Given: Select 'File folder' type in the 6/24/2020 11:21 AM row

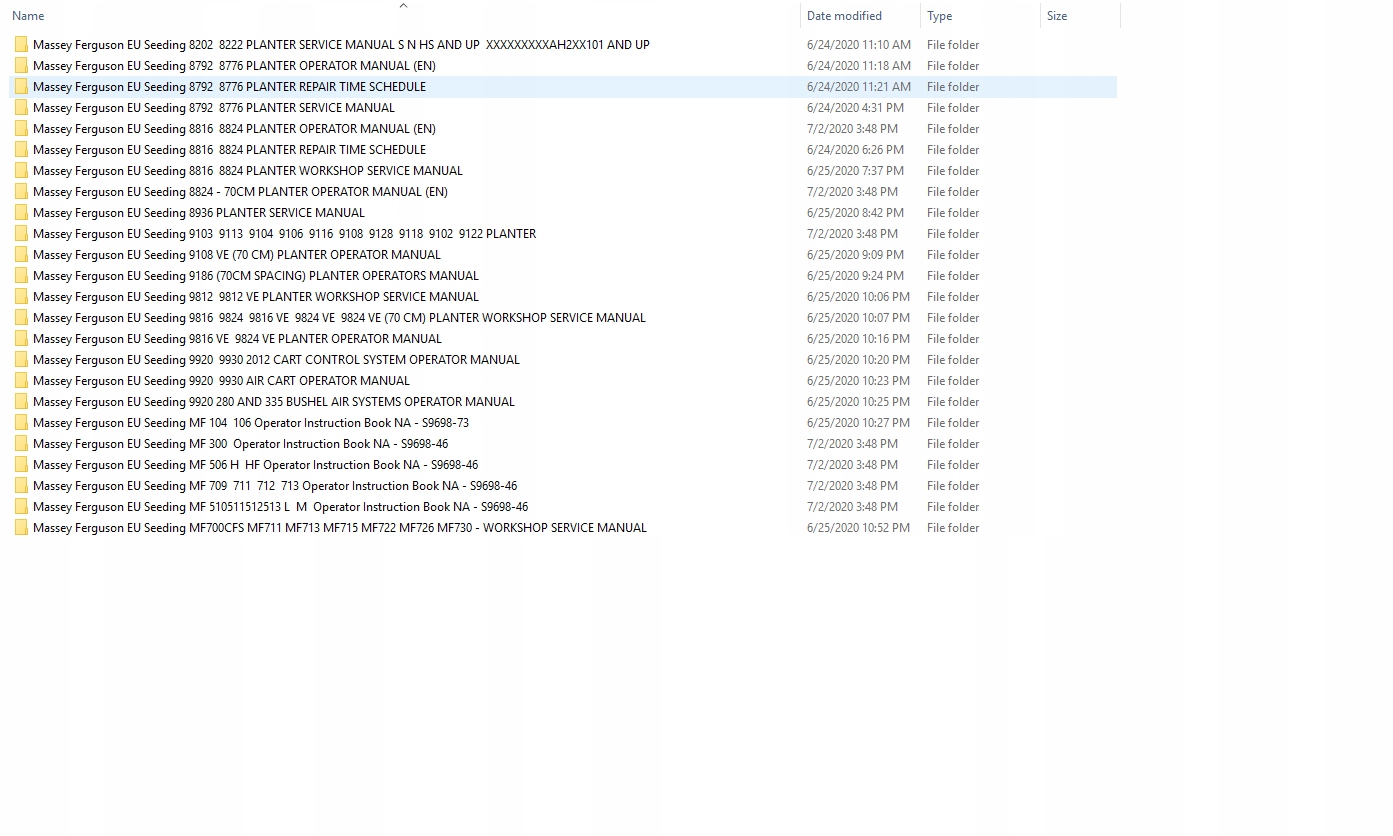Looking at the screenshot, I should pos(953,87).
